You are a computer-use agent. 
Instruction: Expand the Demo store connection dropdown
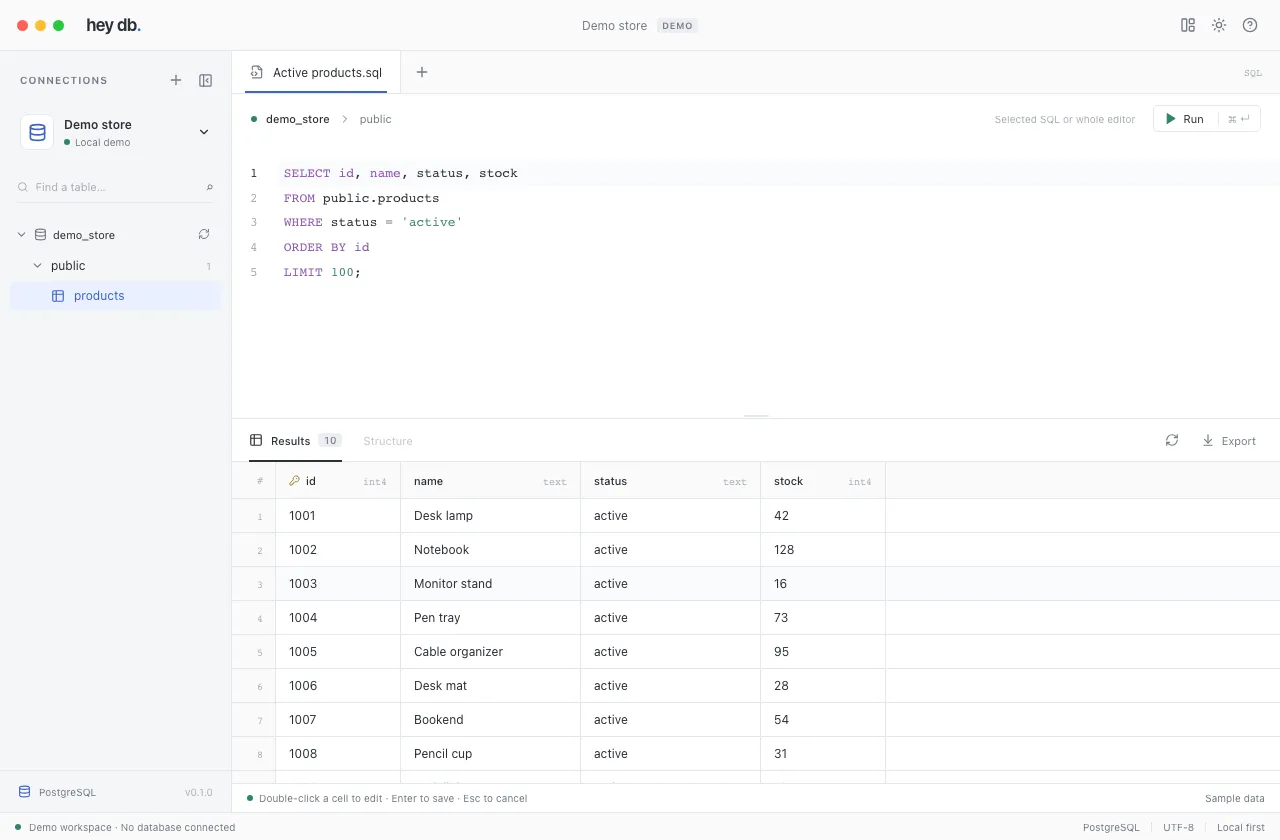[x=204, y=132]
